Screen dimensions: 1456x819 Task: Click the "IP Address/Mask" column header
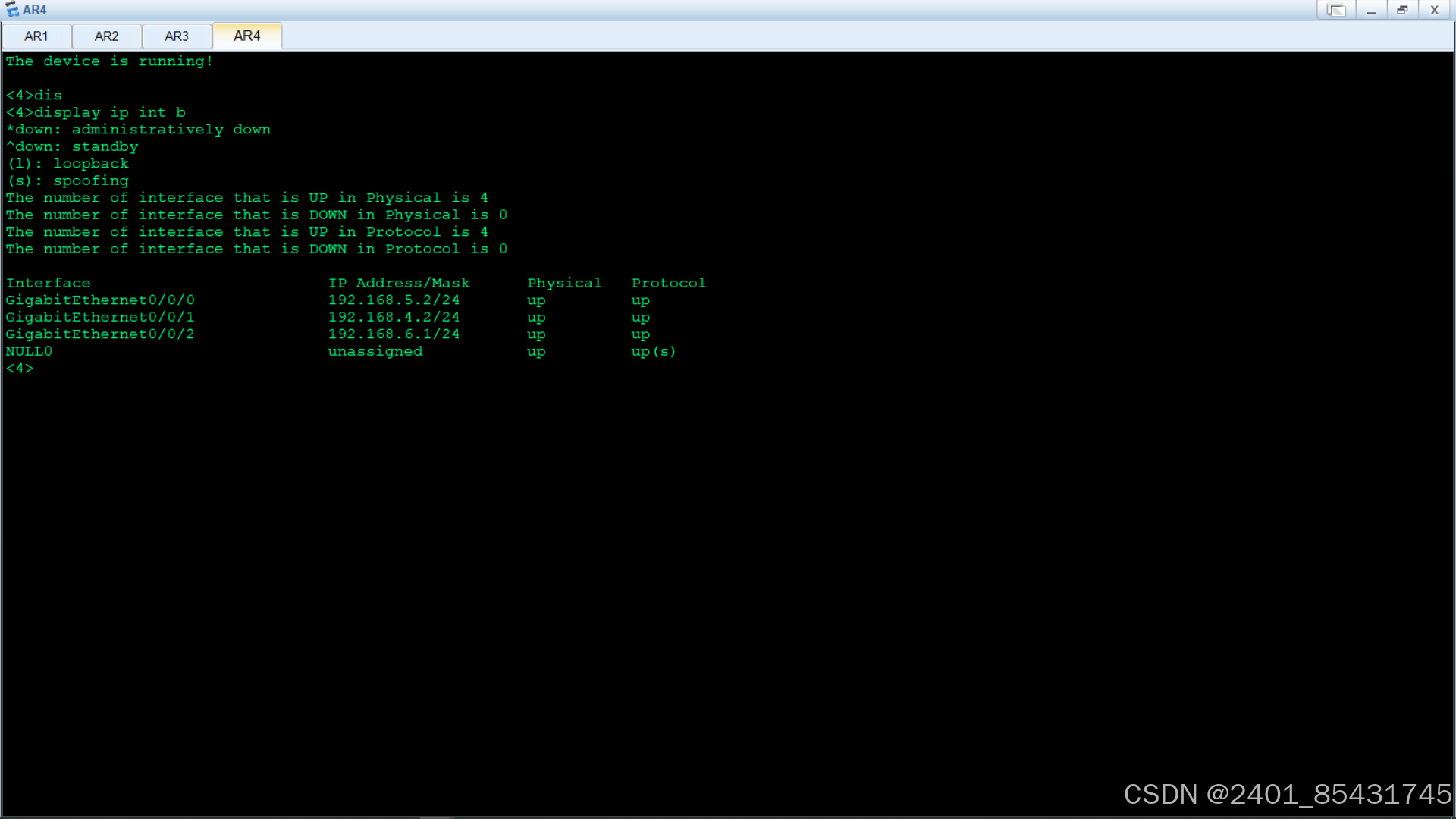click(x=399, y=283)
